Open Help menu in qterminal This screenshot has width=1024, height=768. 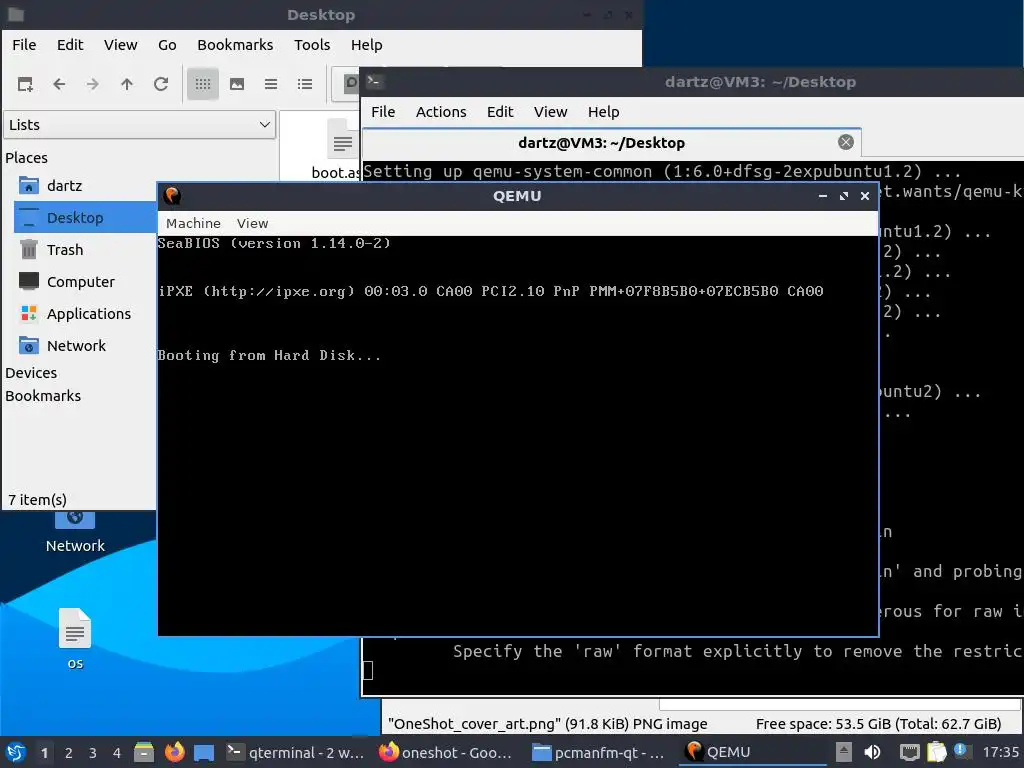click(x=603, y=112)
